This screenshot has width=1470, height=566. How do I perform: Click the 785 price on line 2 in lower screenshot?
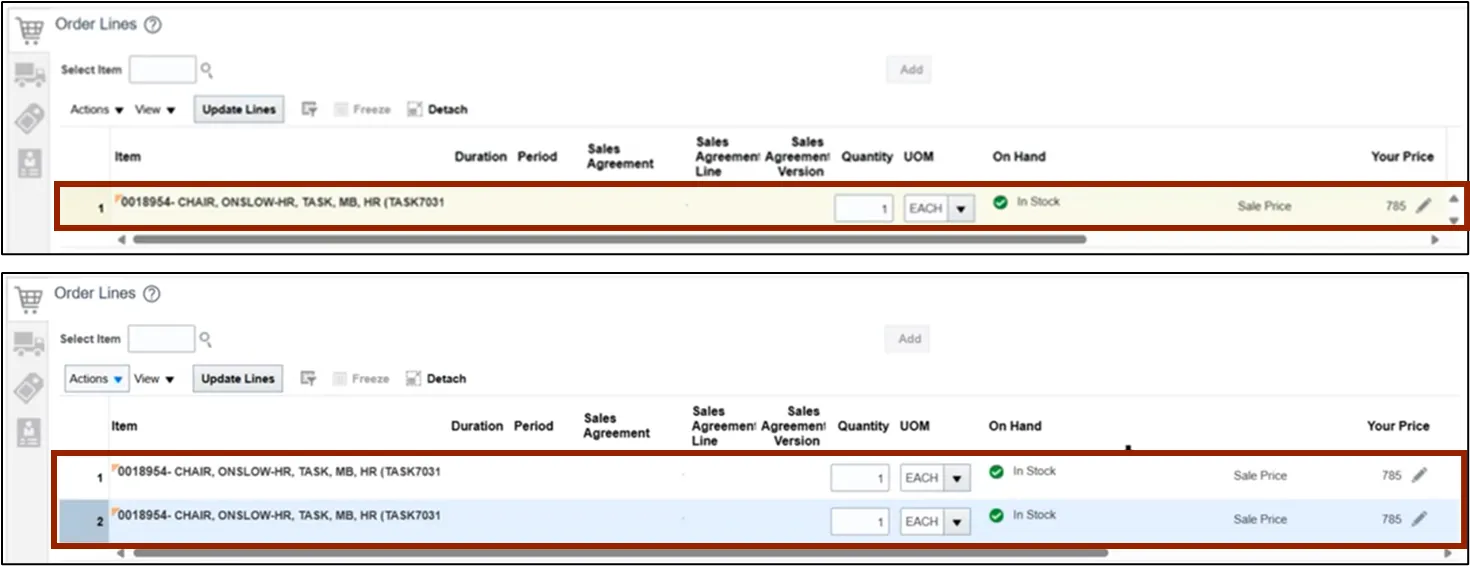pyautogui.click(x=1392, y=519)
